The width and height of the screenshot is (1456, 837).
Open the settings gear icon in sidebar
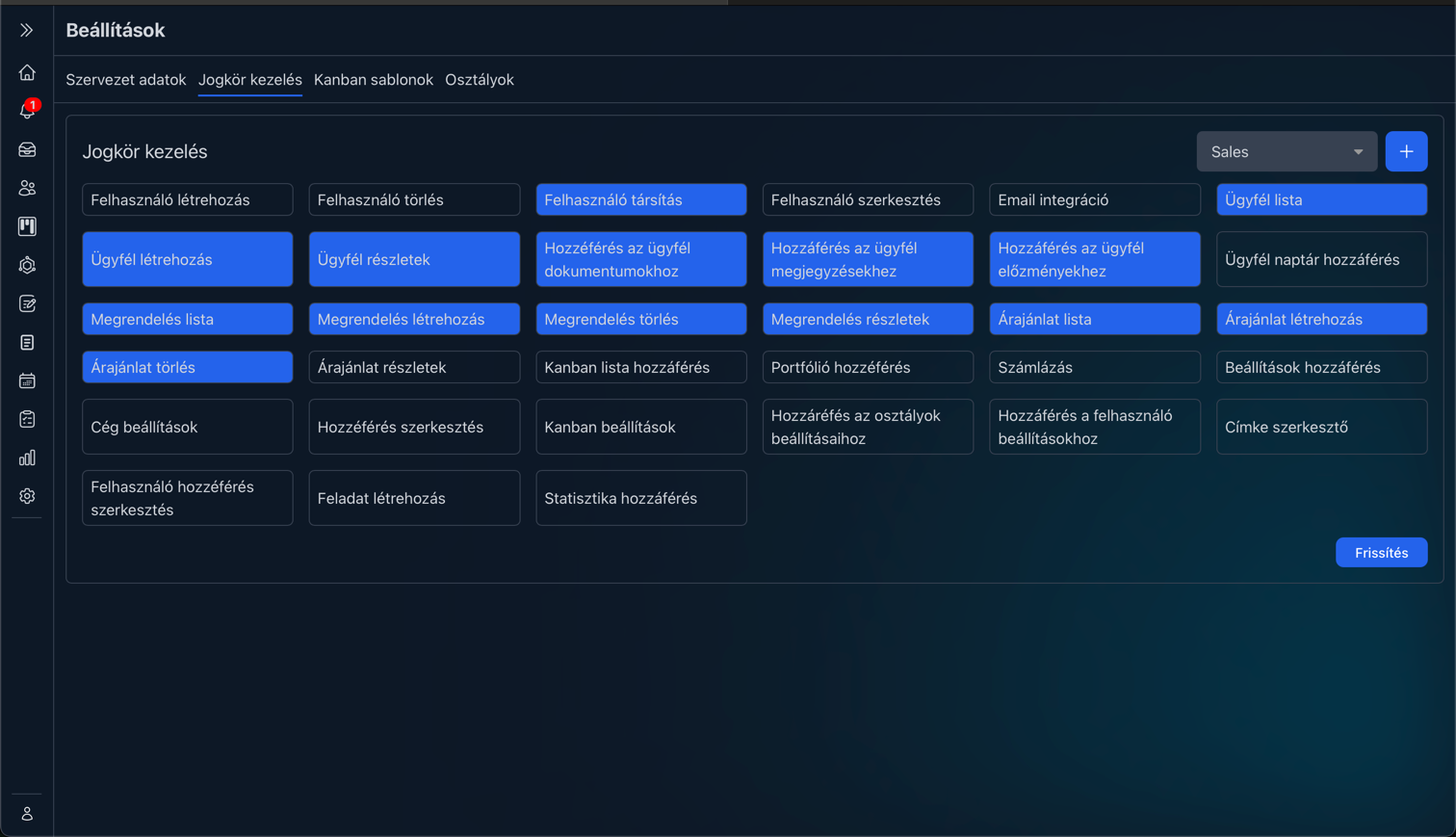pyautogui.click(x=27, y=496)
